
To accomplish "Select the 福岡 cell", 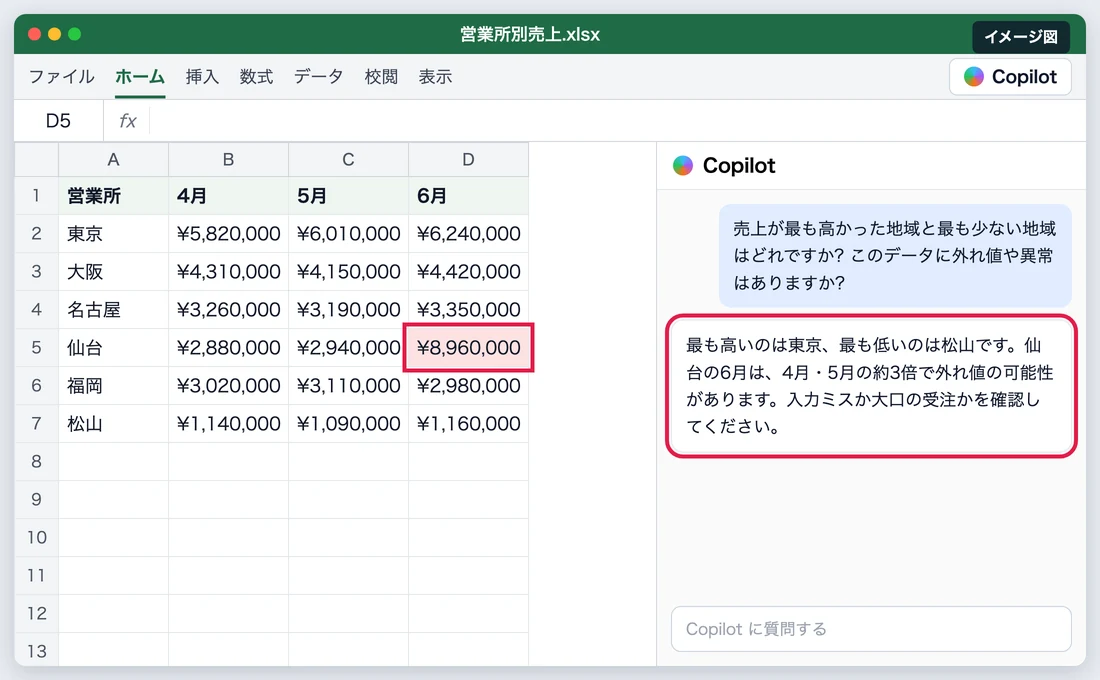I will click(x=113, y=385).
